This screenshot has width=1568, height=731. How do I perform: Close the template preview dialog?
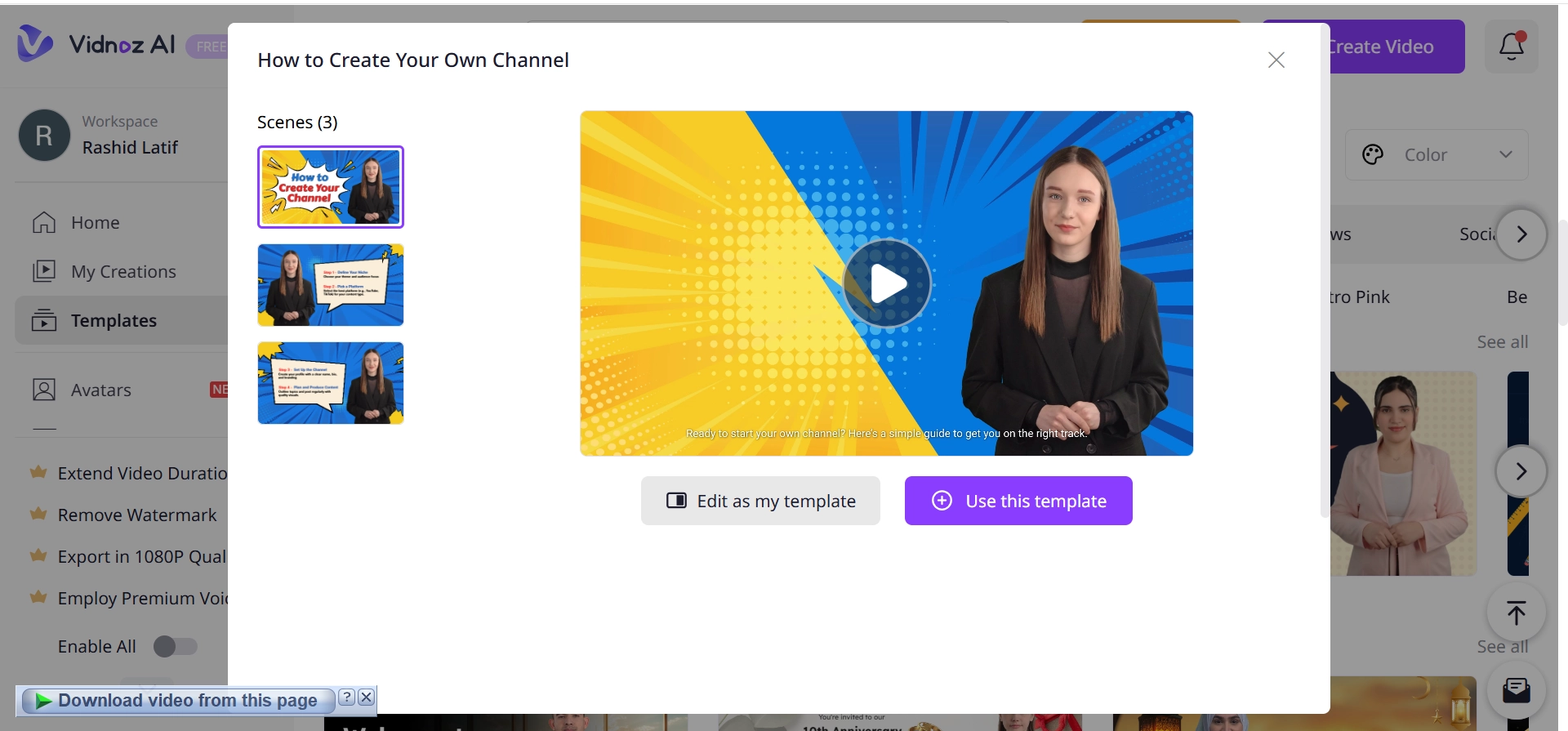(x=1276, y=60)
